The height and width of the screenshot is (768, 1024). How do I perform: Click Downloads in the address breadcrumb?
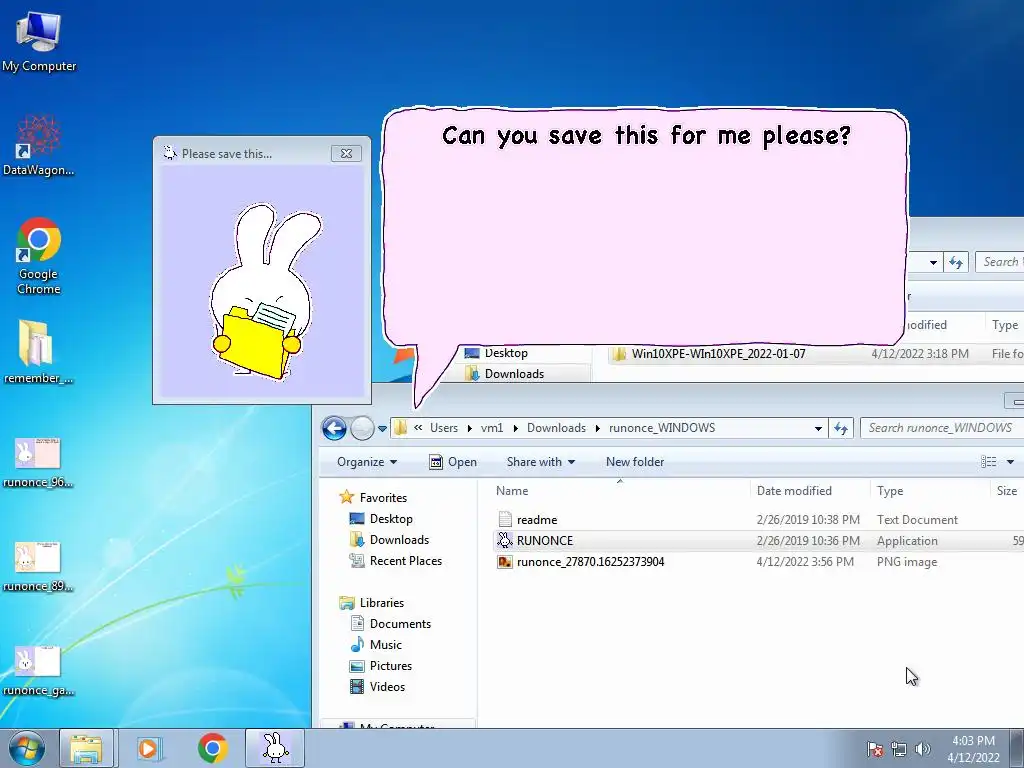coord(556,428)
